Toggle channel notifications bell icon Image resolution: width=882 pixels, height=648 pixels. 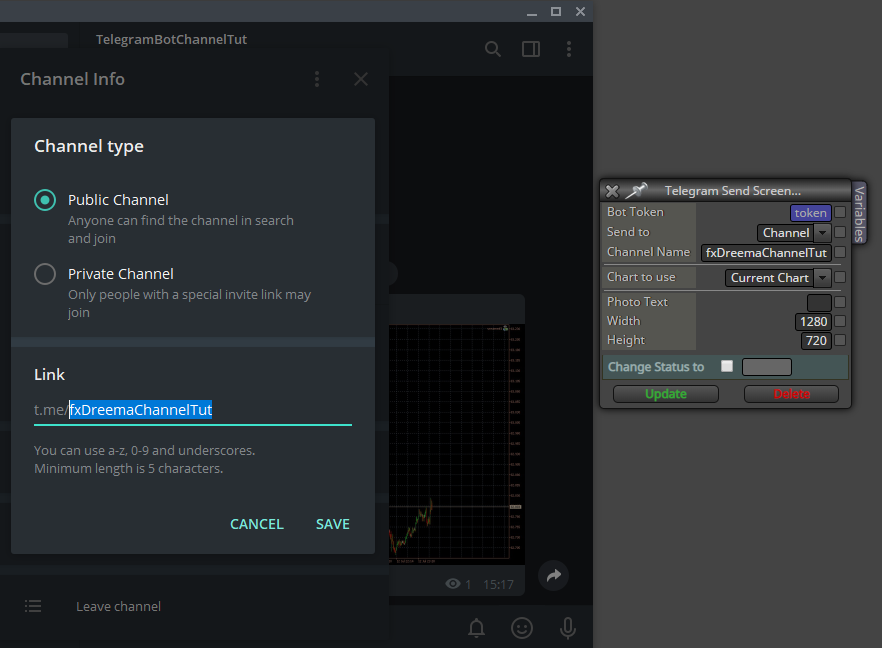click(x=476, y=628)
